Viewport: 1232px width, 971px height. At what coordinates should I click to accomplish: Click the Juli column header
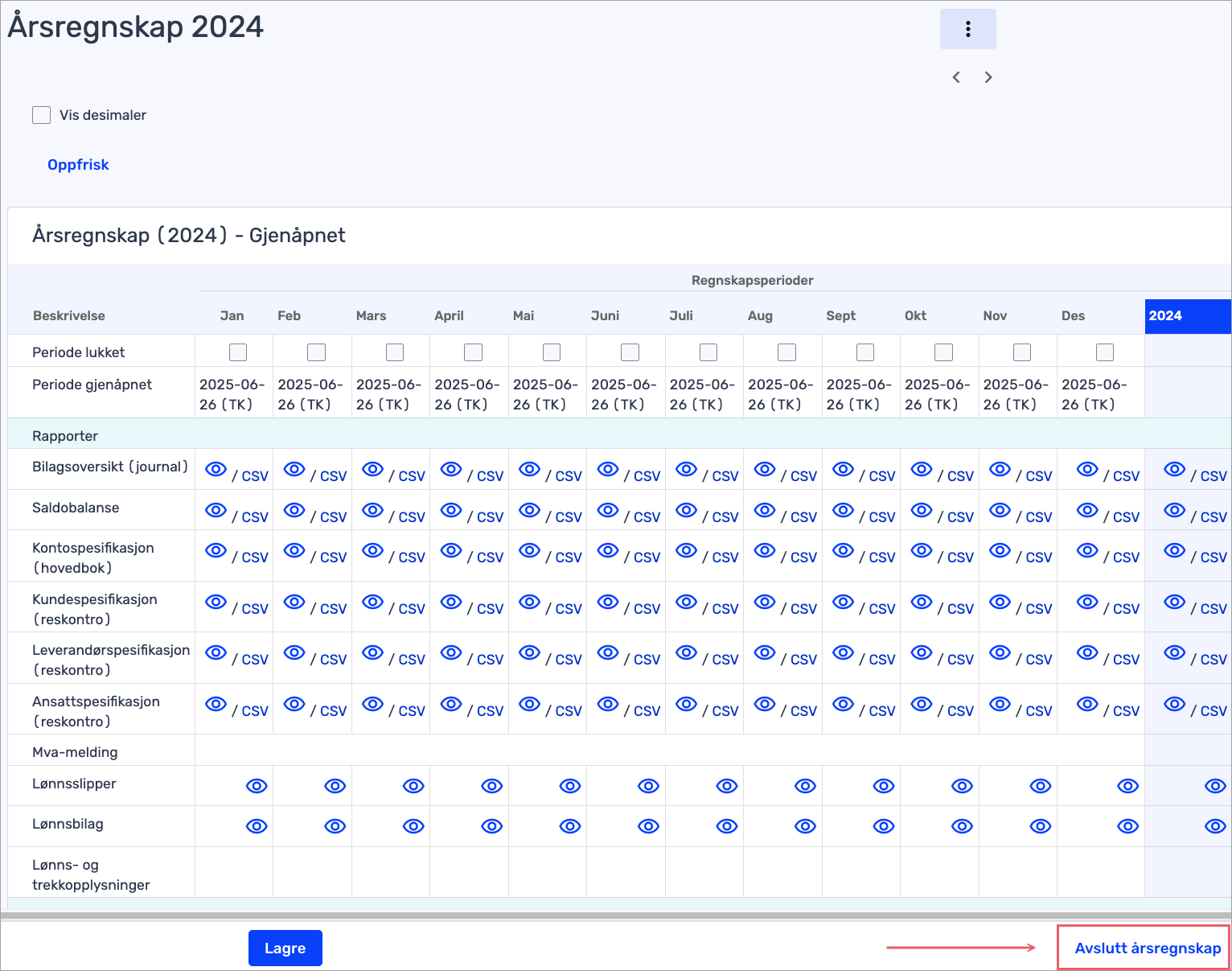(x=681, y=316)
